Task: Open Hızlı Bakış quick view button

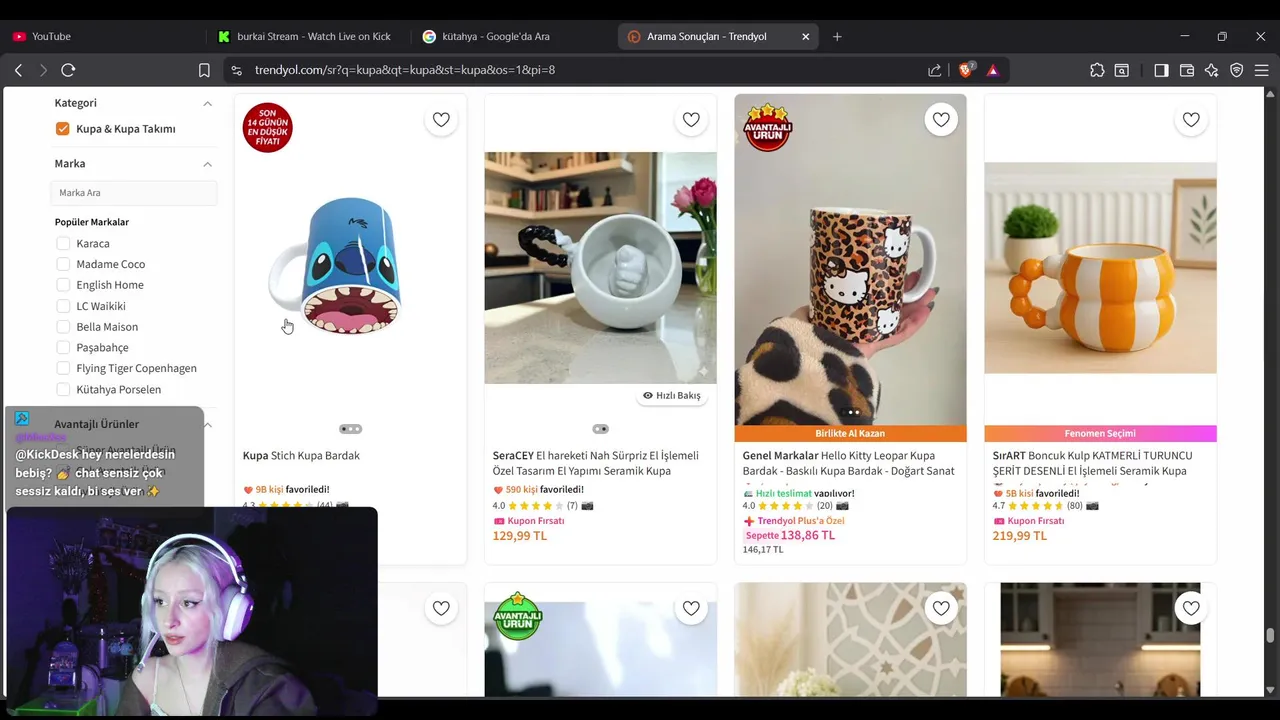Action: coord(671,395)
